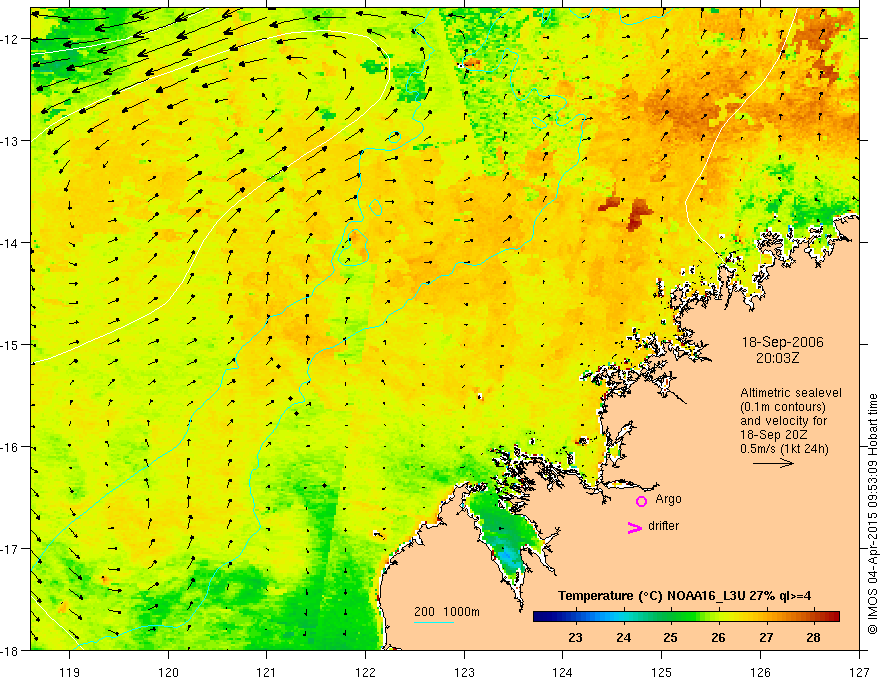
Task: Click the '18-Sep-2006' date label
Action: [x=782, y=342]
